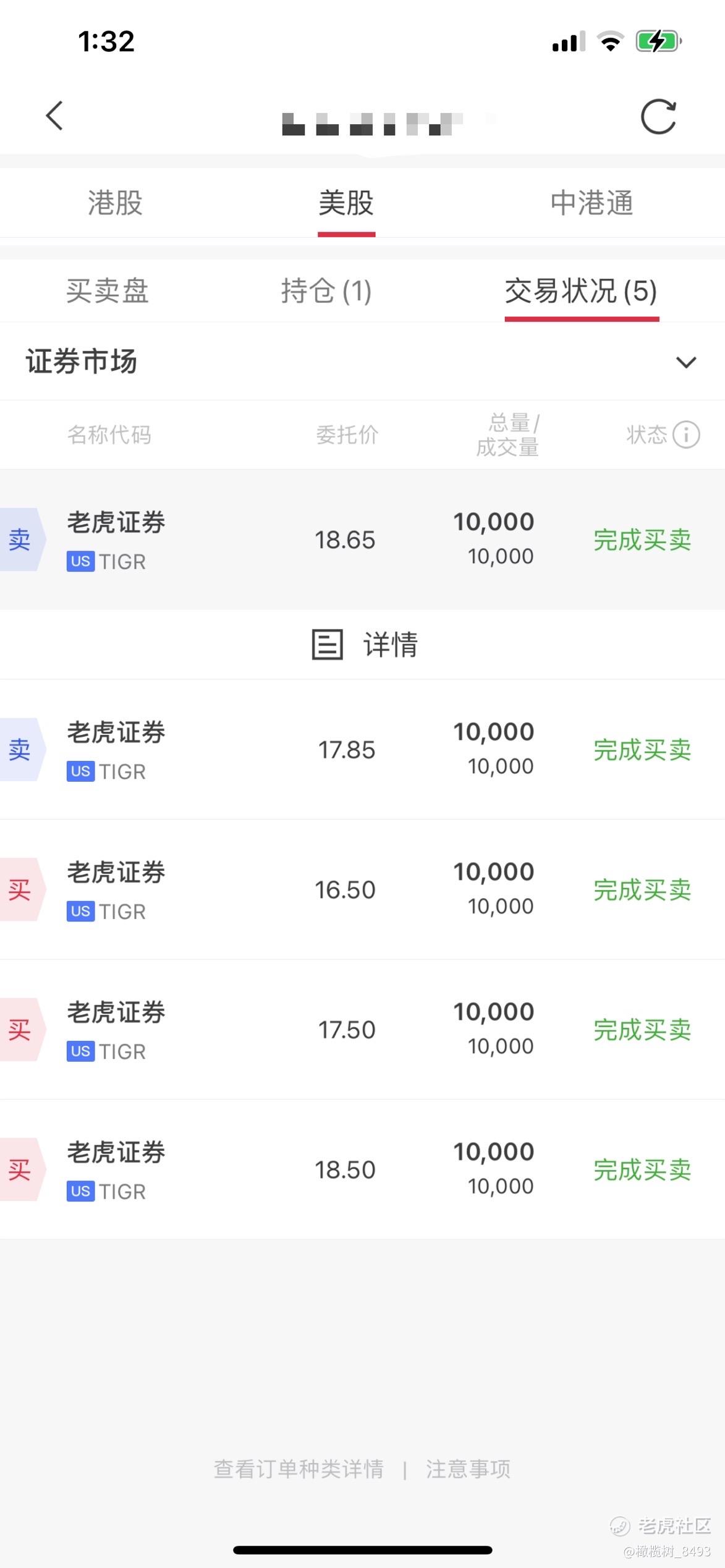
Task: Switch to the 港股 tab
Action: coord(115,203)
